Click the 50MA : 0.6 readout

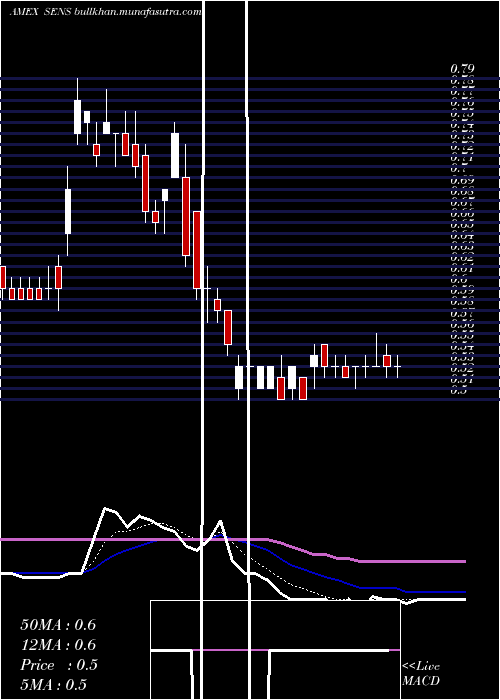[58, 625]
